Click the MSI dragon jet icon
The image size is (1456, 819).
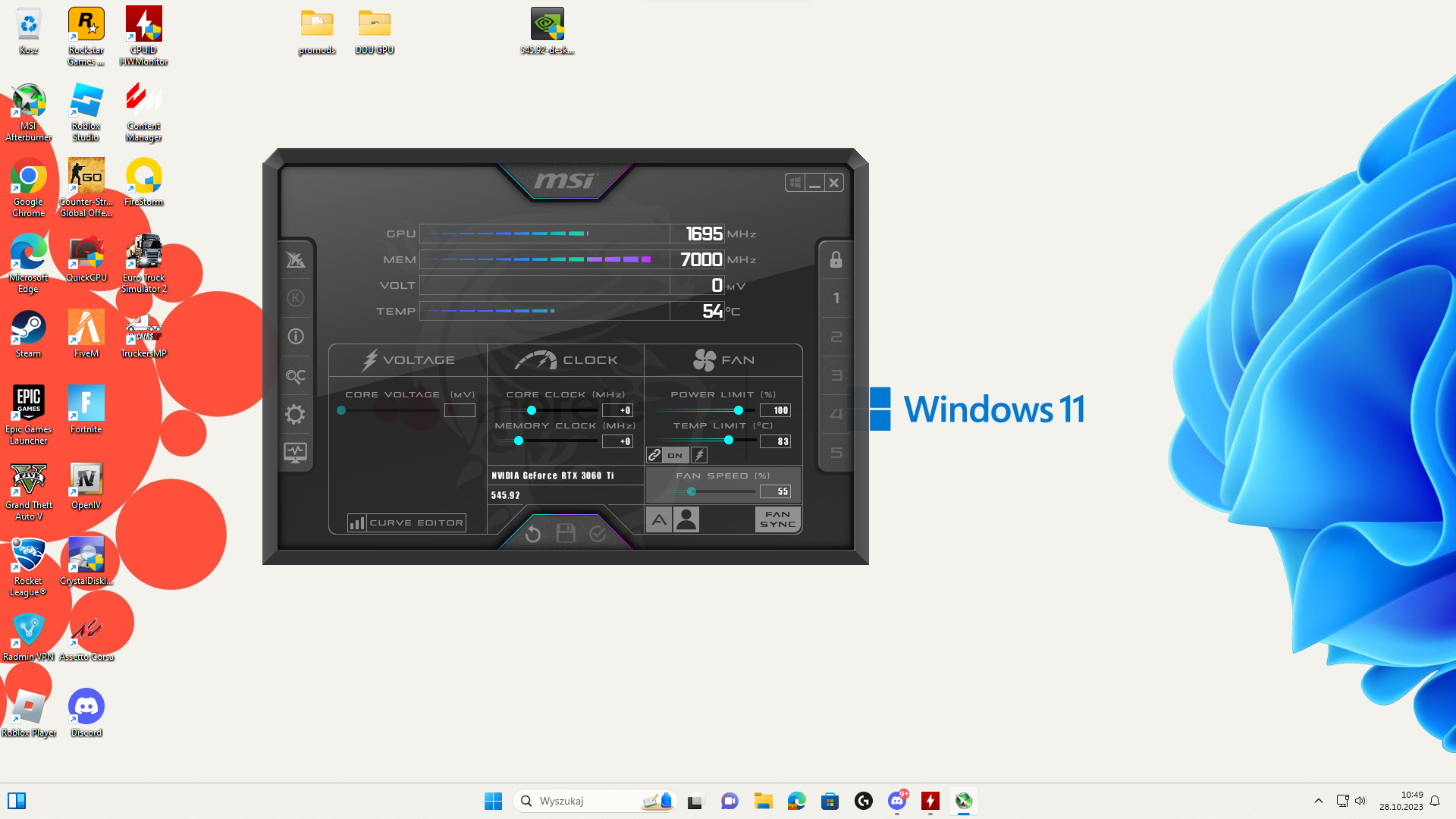click(x=296, y=259)
